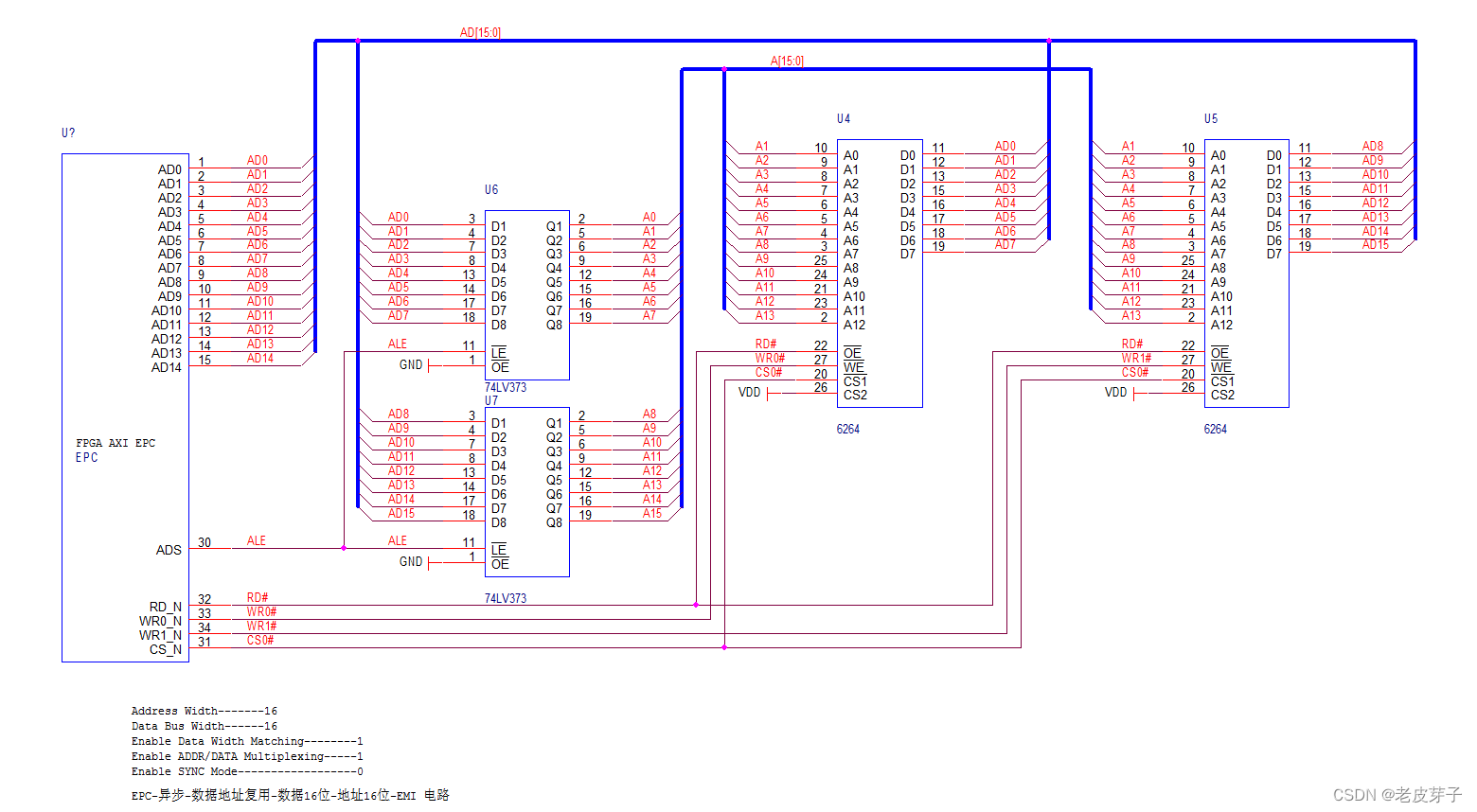Click the CS0# net label beside FPGA pin 31

point(260,640)
